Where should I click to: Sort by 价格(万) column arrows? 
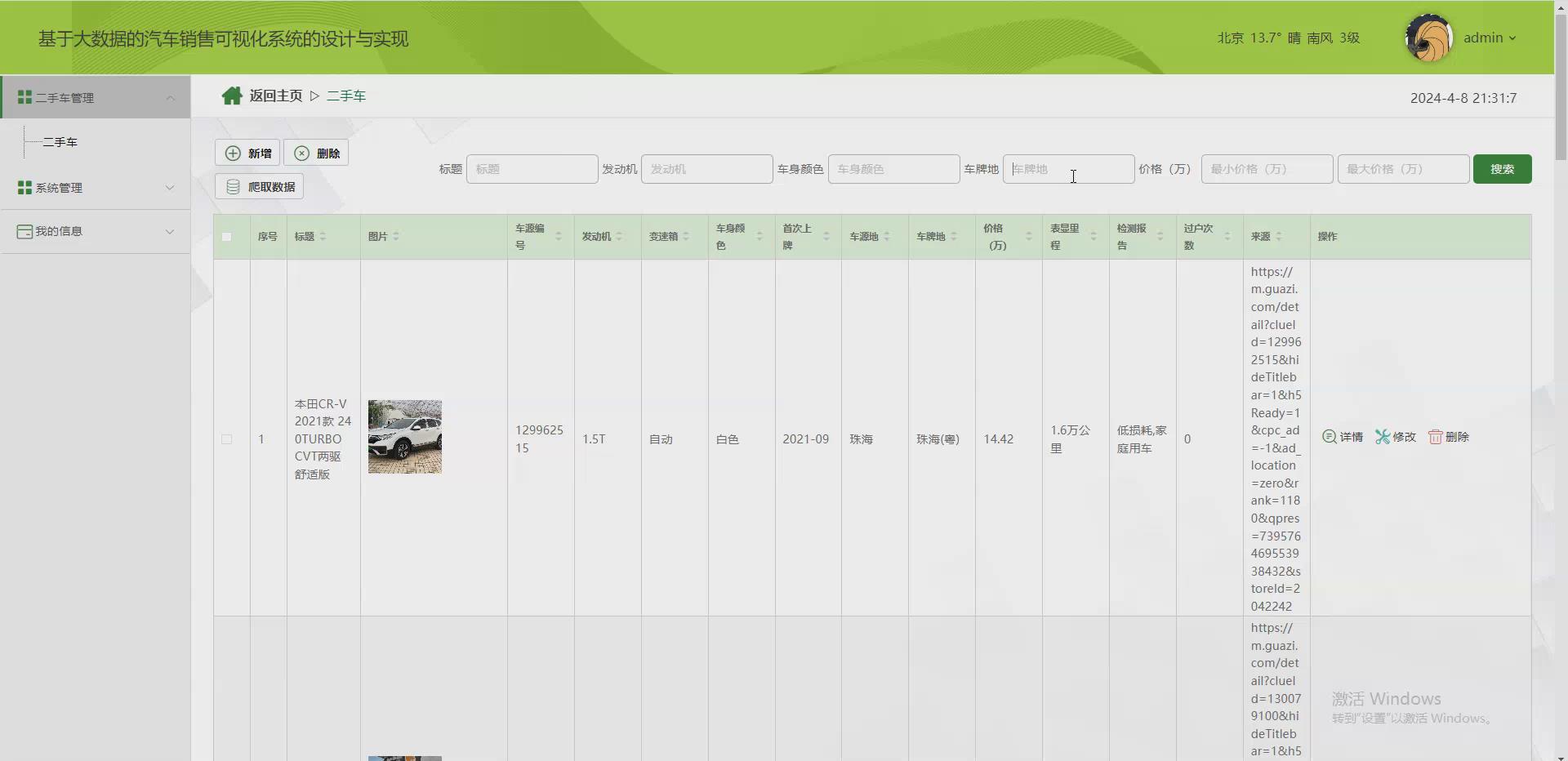1029,237
